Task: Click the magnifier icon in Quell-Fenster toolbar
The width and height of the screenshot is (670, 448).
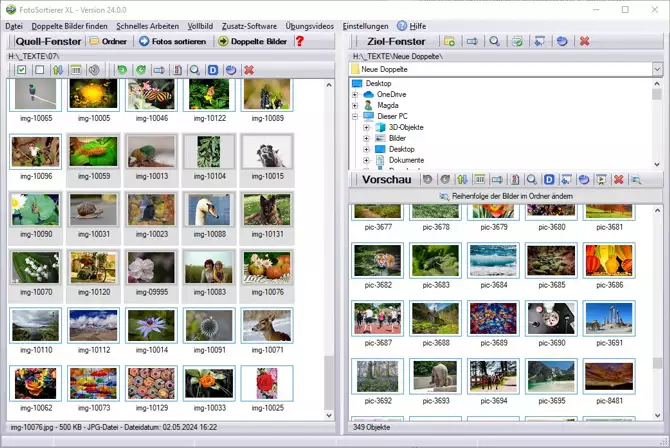Action: (194, 70)
